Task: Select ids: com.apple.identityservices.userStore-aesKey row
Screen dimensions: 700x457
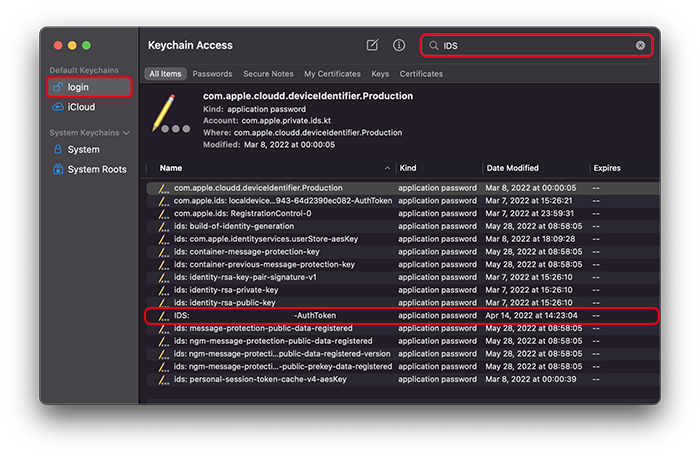Action: click(403, 239)
